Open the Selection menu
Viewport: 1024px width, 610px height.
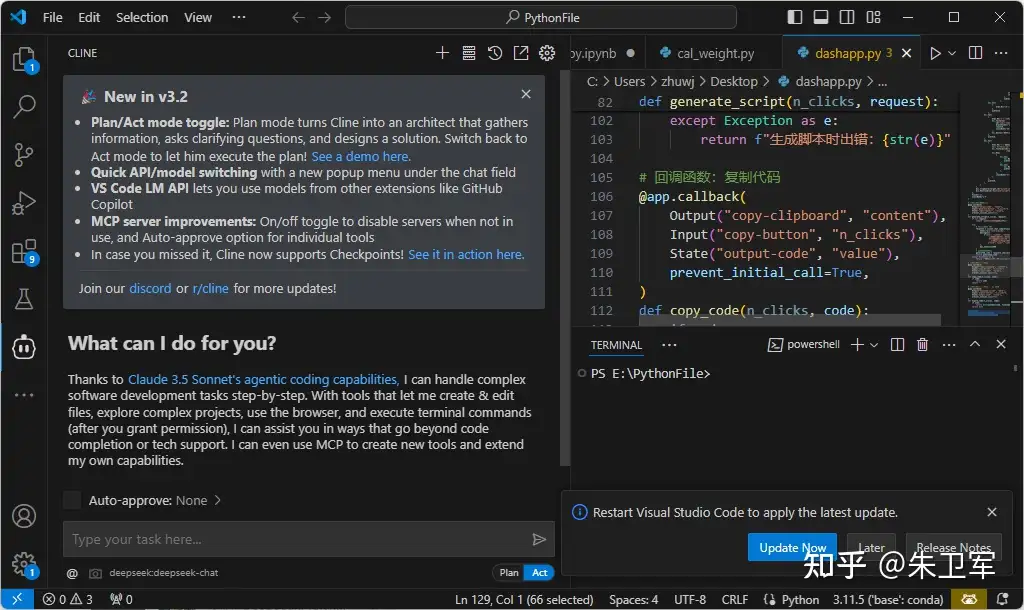(x=142, y=17)
